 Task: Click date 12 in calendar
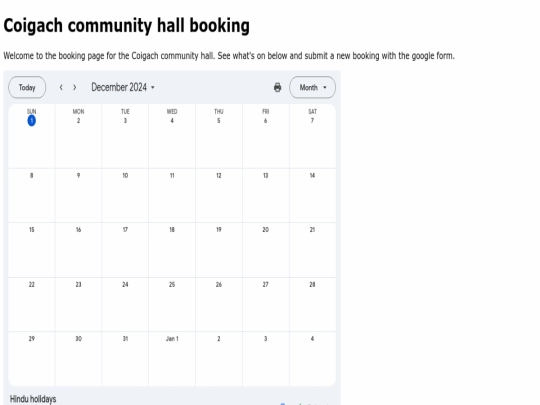(219, 175)
